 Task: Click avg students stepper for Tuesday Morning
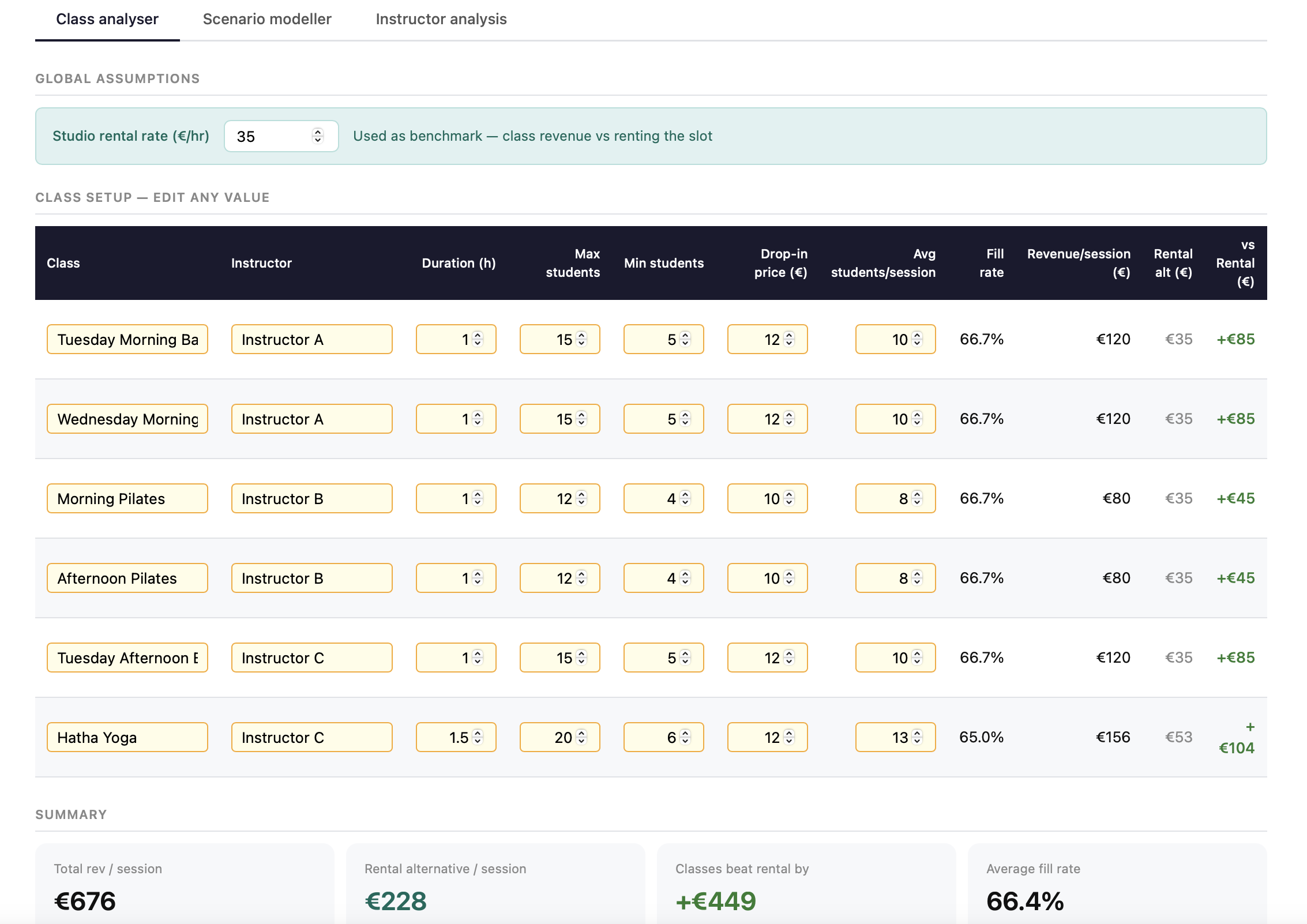tap(917, 339)
